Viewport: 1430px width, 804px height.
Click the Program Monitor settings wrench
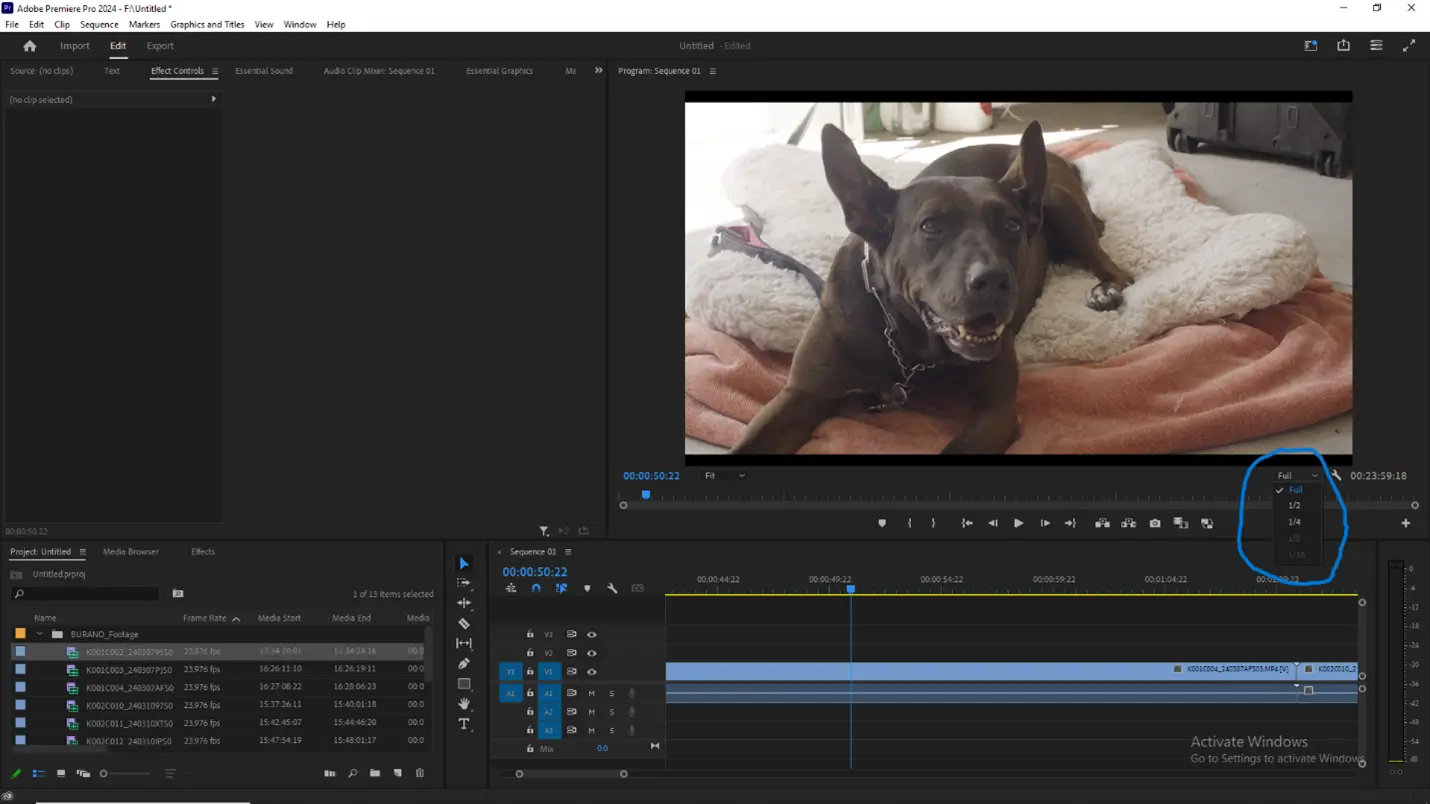[x=1335, y=476]
